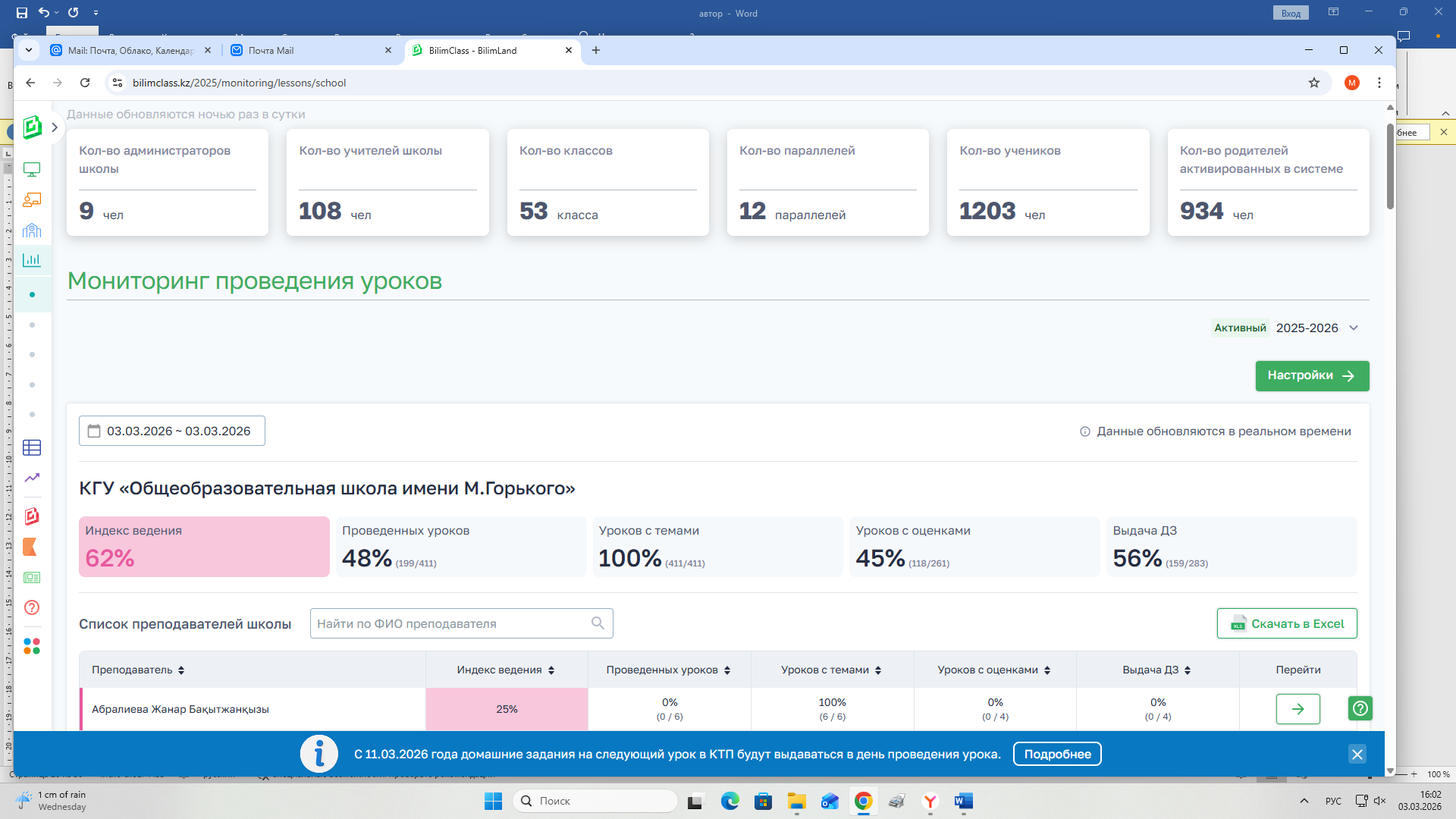The height and width of the screenshot is (819, 1456).
Task: Open the date range picker field
Action: (x=172, y=431)
